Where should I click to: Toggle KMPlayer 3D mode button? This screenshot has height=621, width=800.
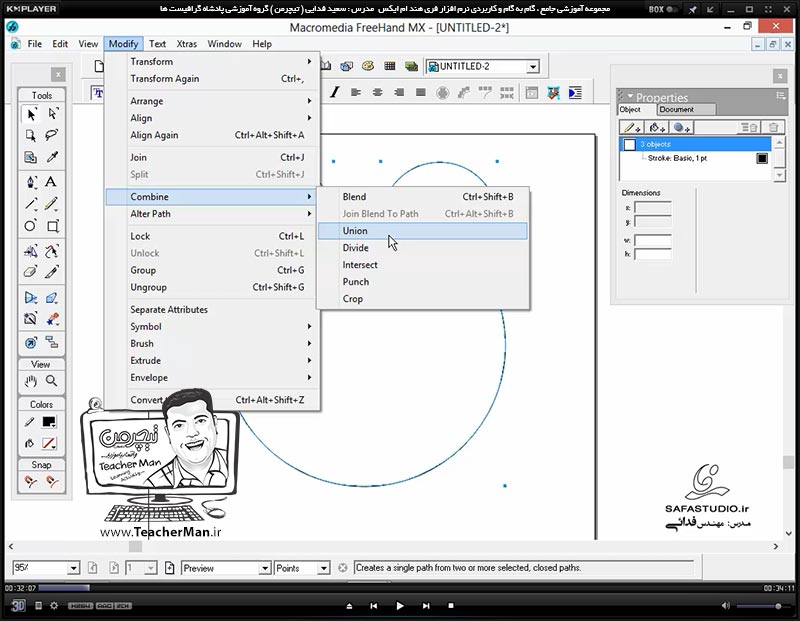pyautogui.click(x=18, y=606)
